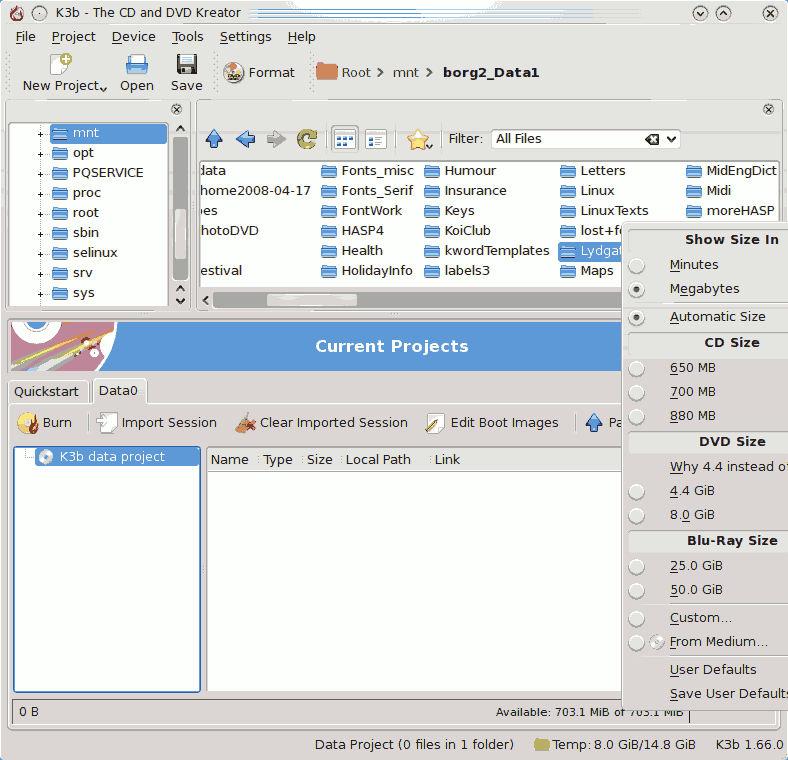Switch to the Quickstart tab

46,391
